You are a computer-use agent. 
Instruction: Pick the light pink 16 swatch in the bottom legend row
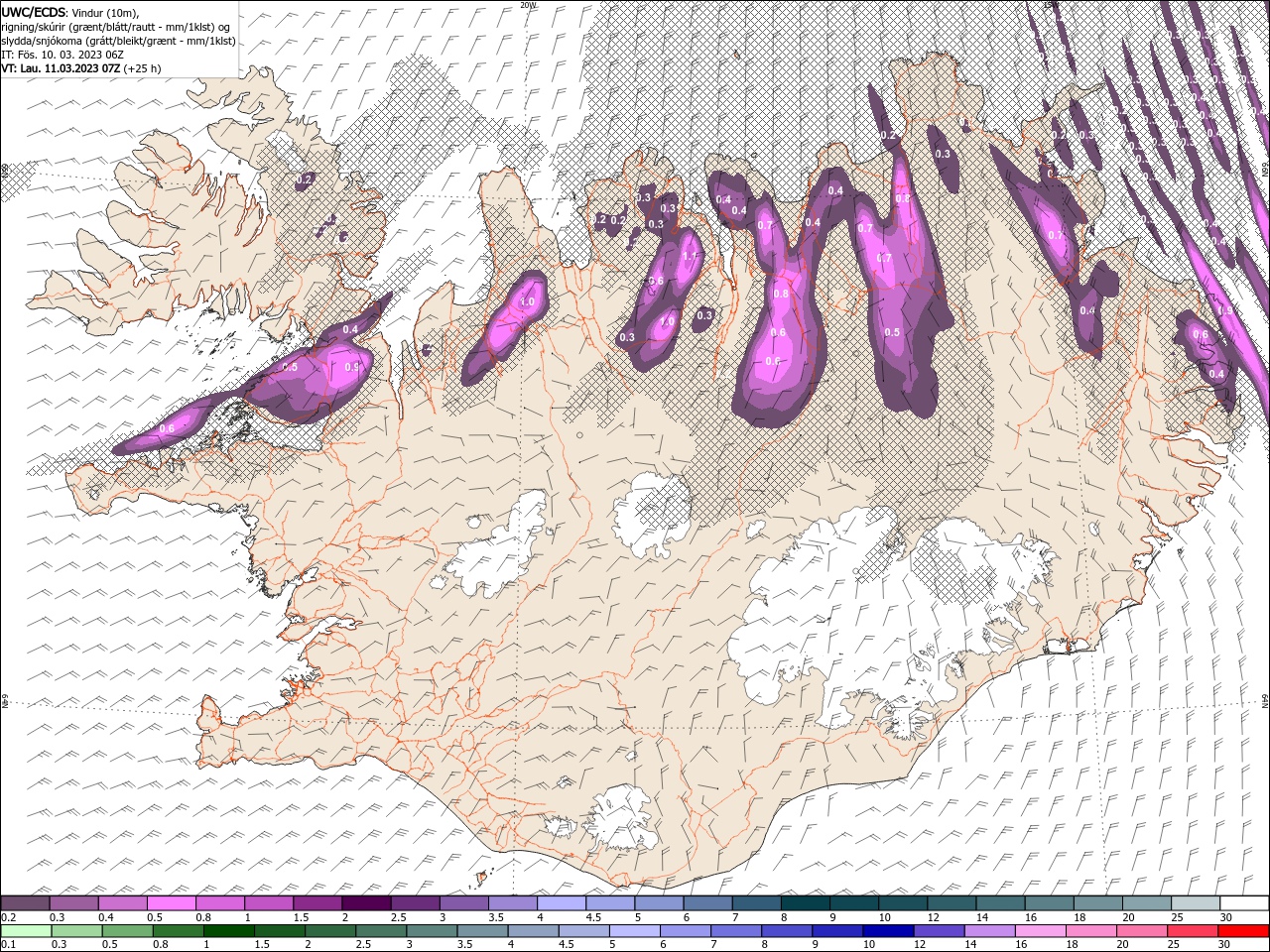point(1041,931)
